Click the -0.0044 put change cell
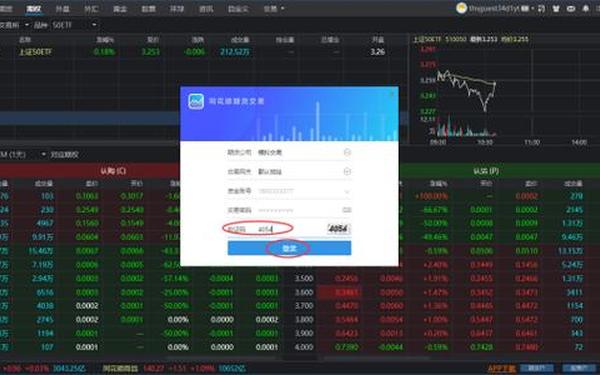The image size is (600, 375). point(390,347)
